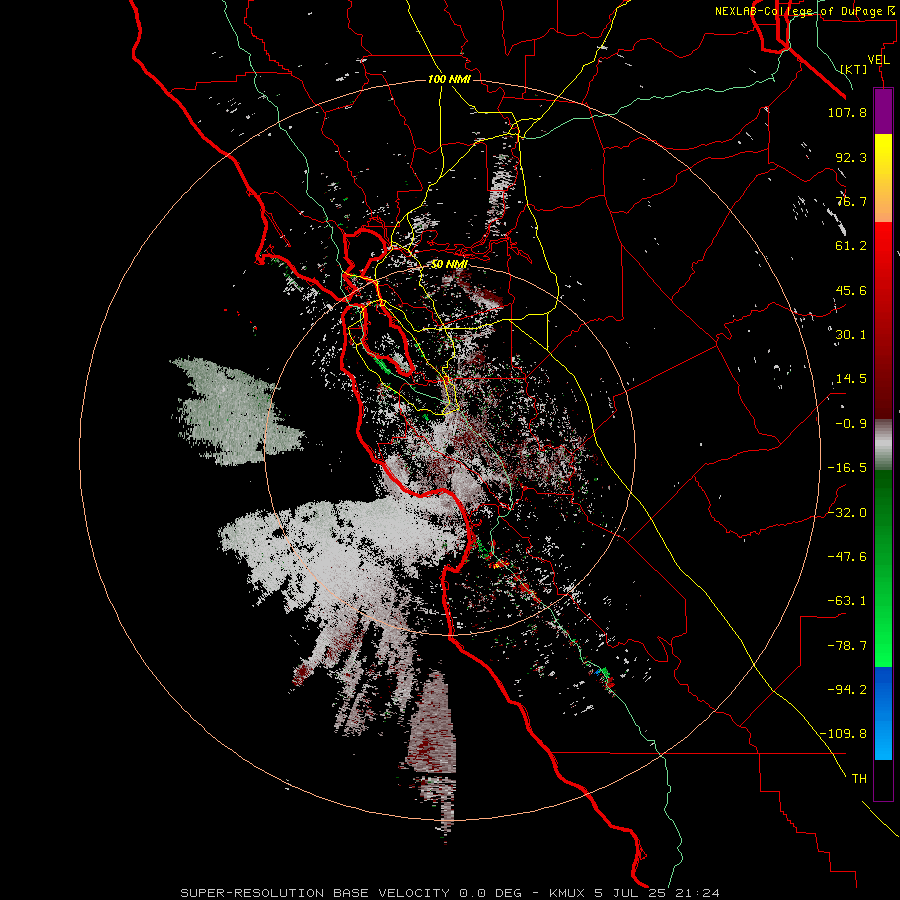Pick the purple segment of the color bar
The height and width of the screenshot is (900, 900).
click(883, 112)
